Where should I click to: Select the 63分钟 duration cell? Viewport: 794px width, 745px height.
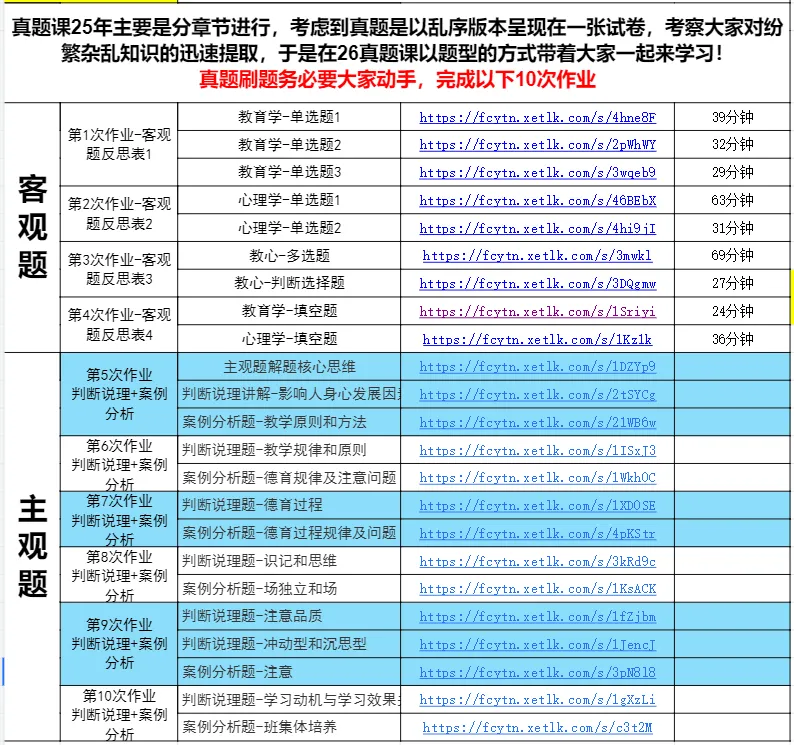pos(732,200)
